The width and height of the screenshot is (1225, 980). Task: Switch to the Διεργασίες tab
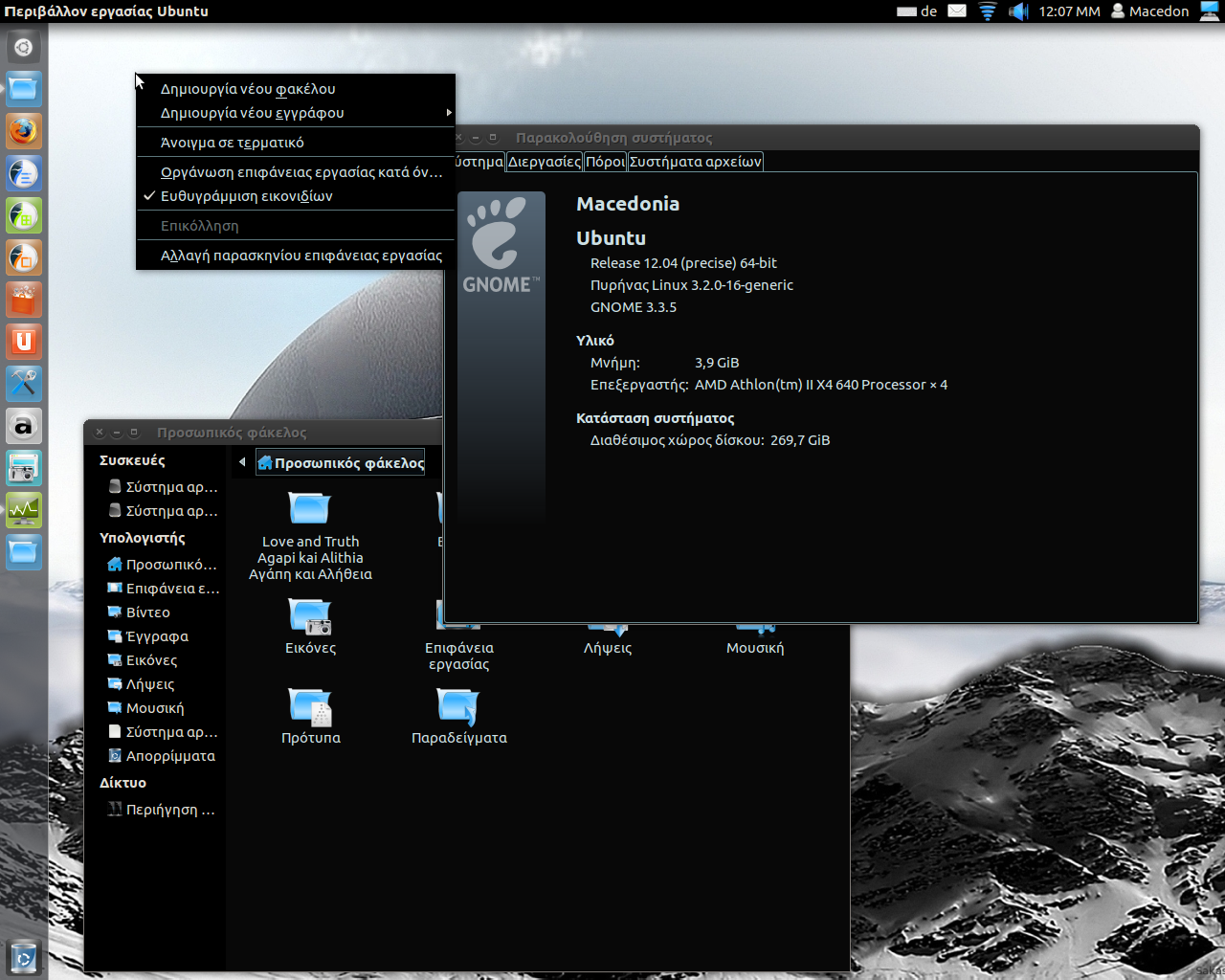[x=544, y=162]
